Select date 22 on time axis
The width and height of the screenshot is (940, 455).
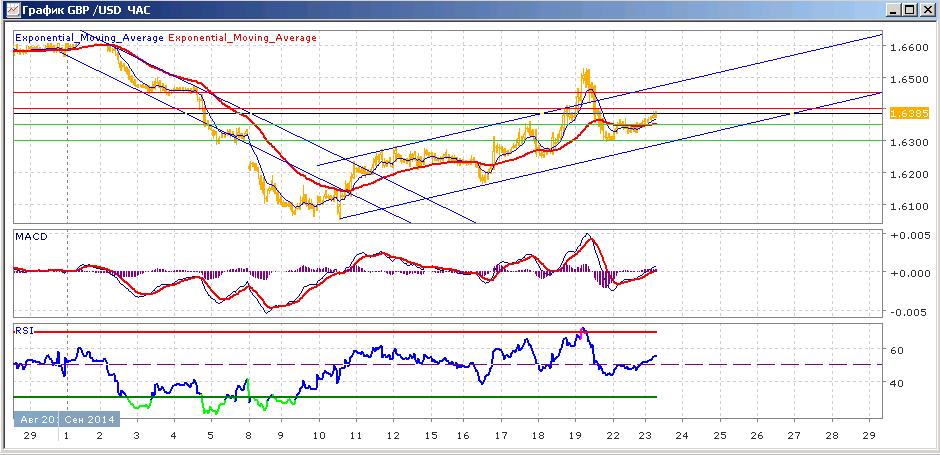612,435
